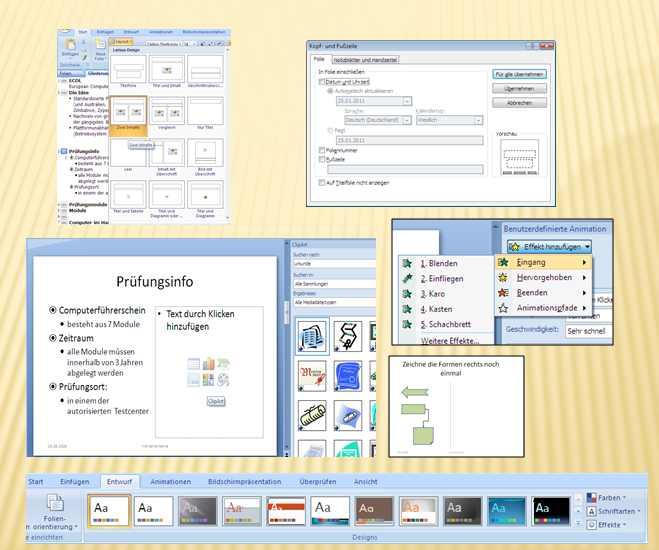Select the Titelfolie layout thumbnail
The image size is (659, 550).
(128, 69)
